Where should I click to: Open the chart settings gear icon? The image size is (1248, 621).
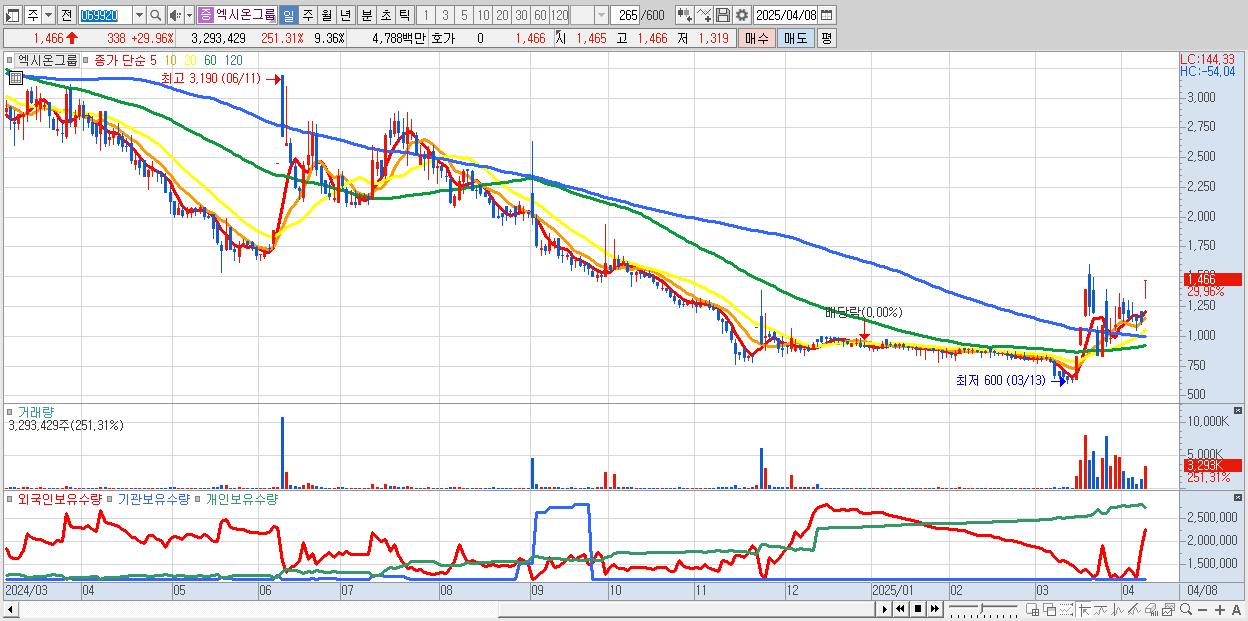point(741,15)
